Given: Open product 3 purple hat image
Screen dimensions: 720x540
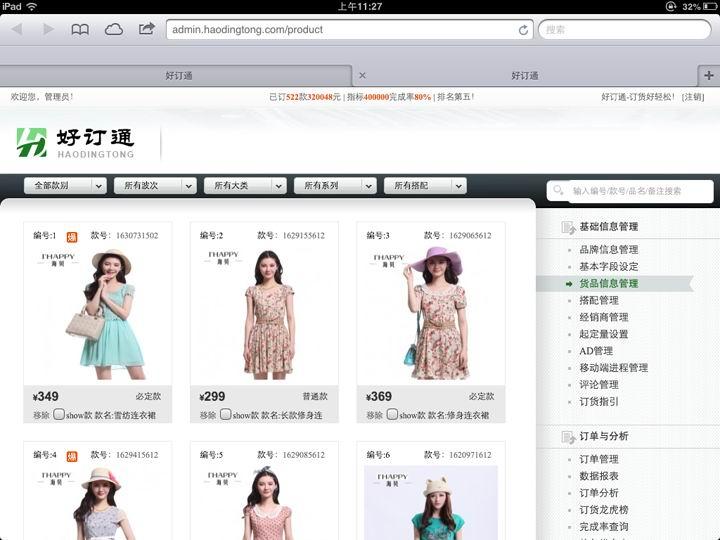Looking at the screenshot, I should click(x=431, y=314).
